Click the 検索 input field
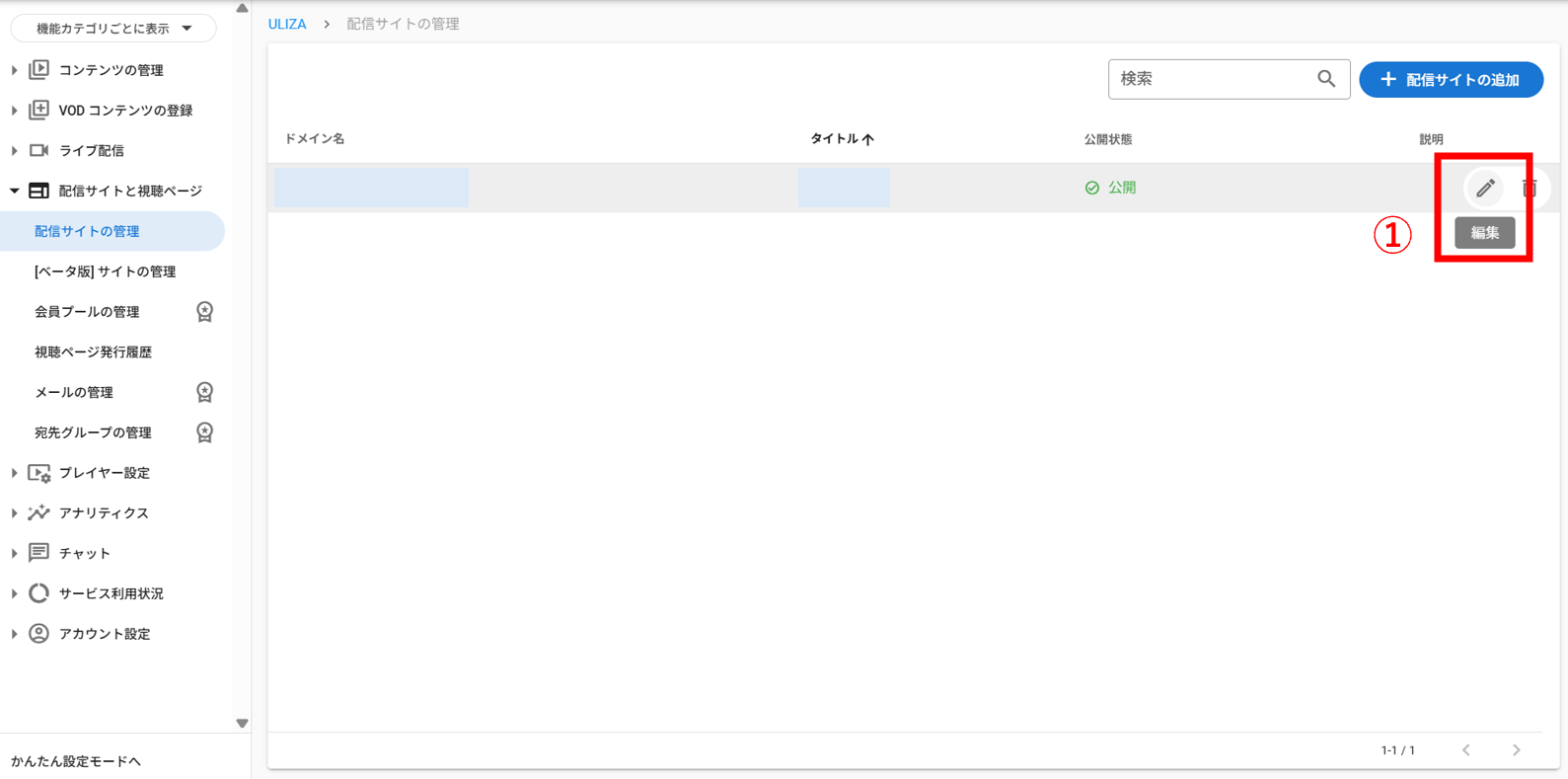This screenshot has height=779, width=1568. [x=1212, y=79]
